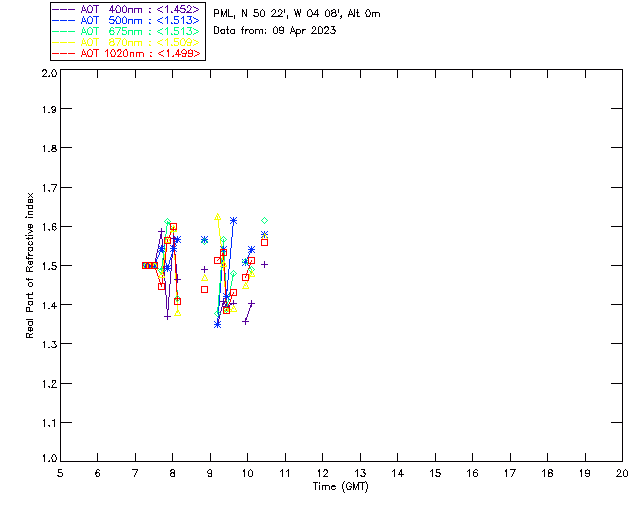Click the 8 tick label on the time axis

(173, 473)
